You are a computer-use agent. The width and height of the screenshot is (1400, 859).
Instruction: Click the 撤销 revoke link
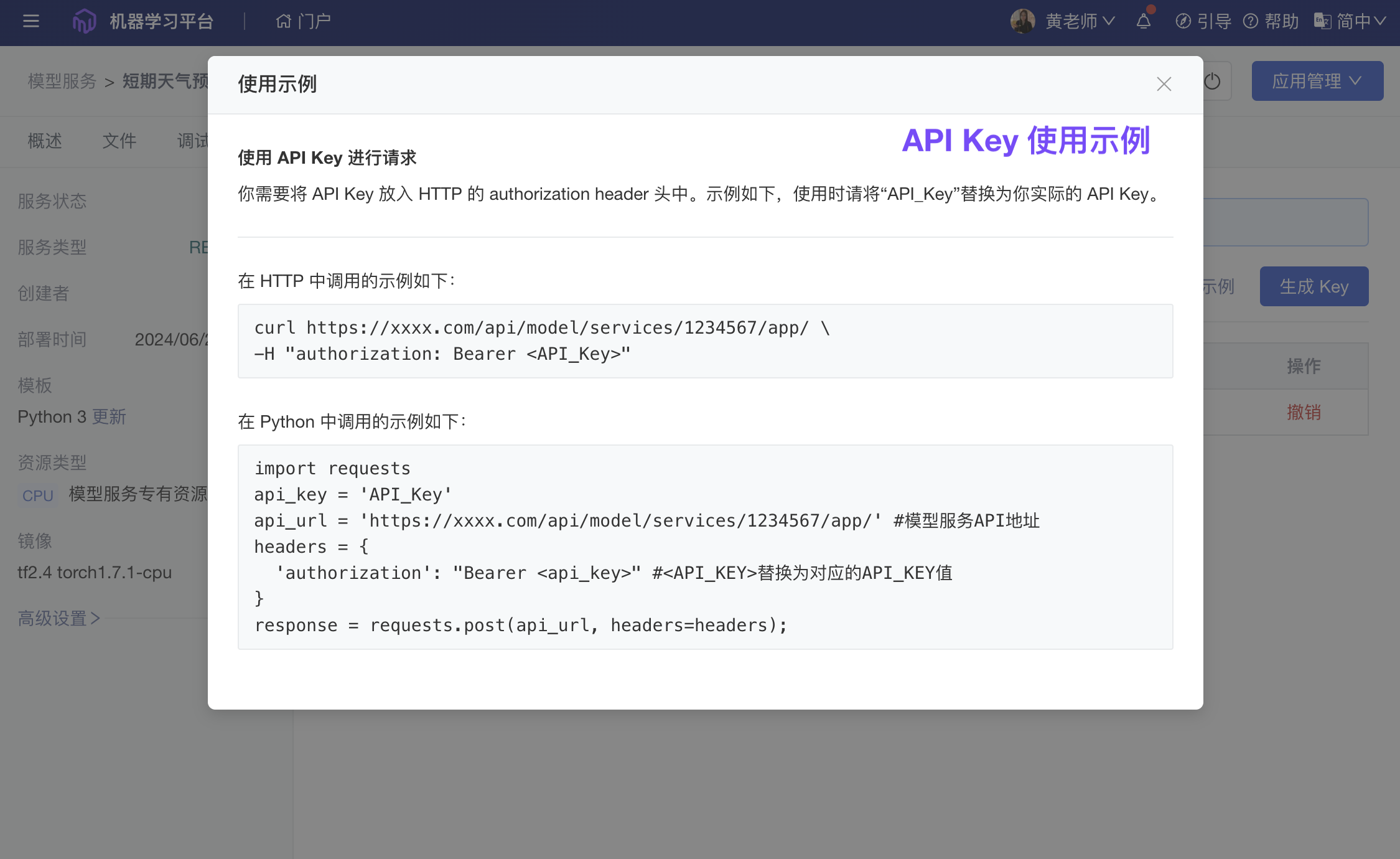tap(1304, 412)
